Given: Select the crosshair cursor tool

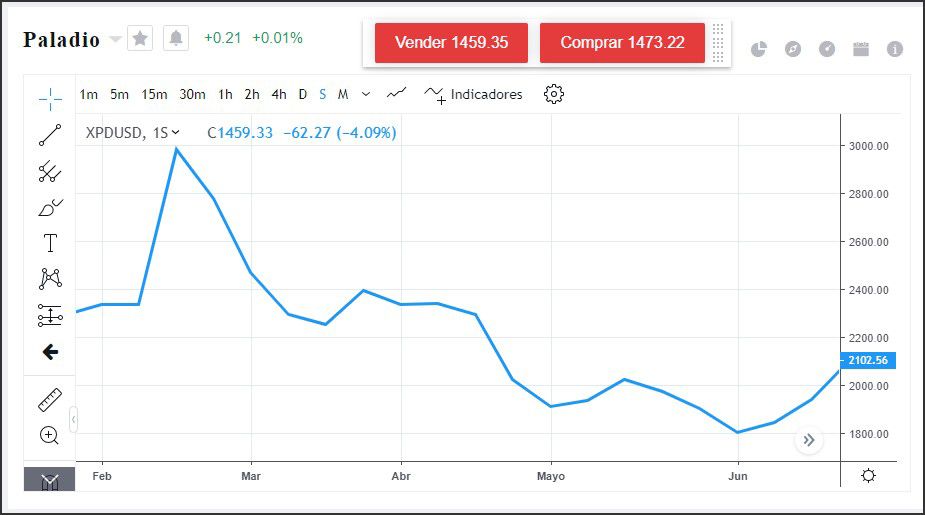Looking at the screenshot, I should tap(50, 98).
